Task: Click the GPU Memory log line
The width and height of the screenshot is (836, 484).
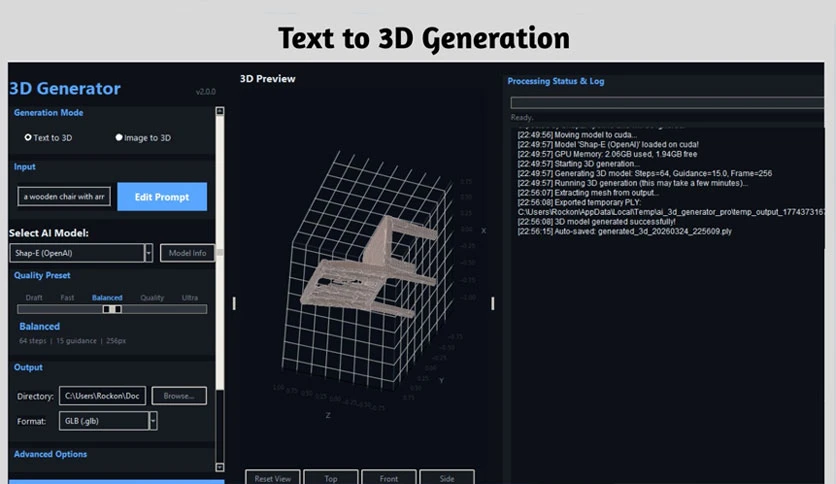Action: (x=607, y=154)
